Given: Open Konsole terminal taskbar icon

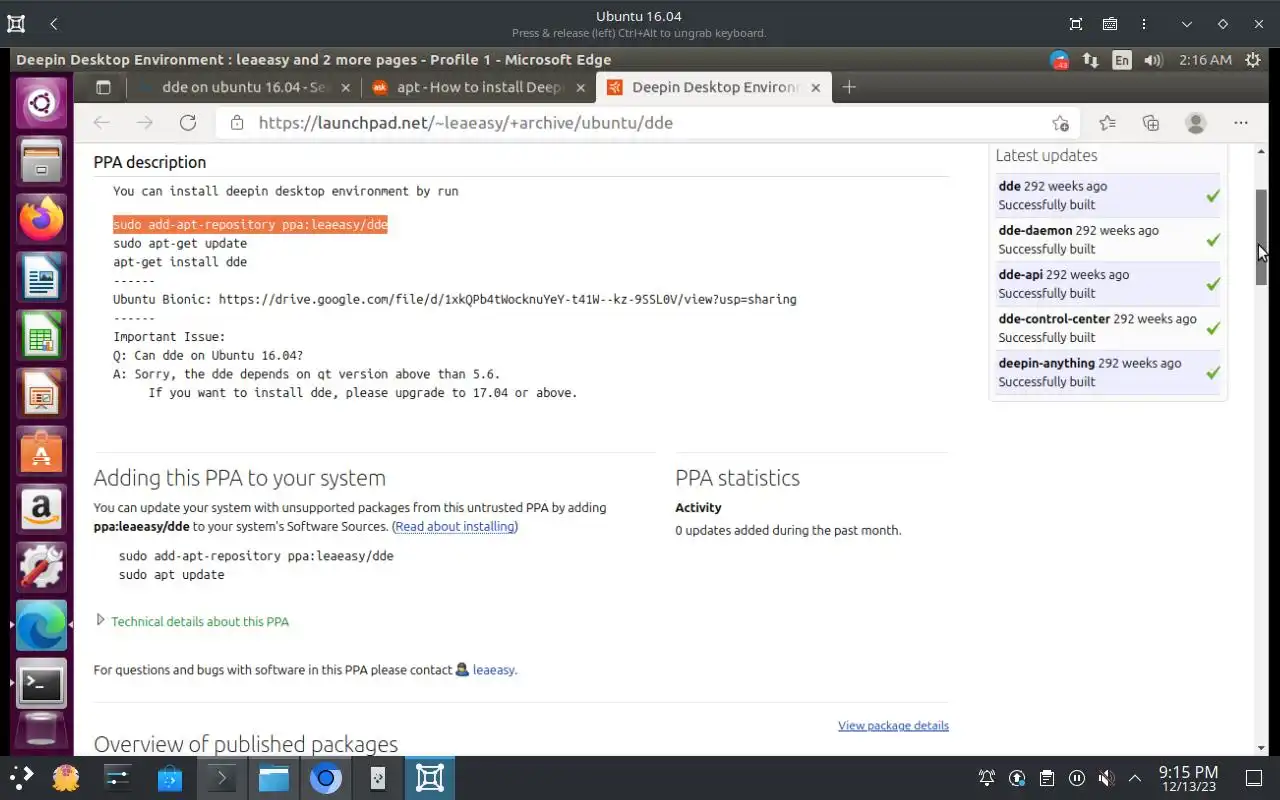Looking at the screenshot, I should (221, 778).
